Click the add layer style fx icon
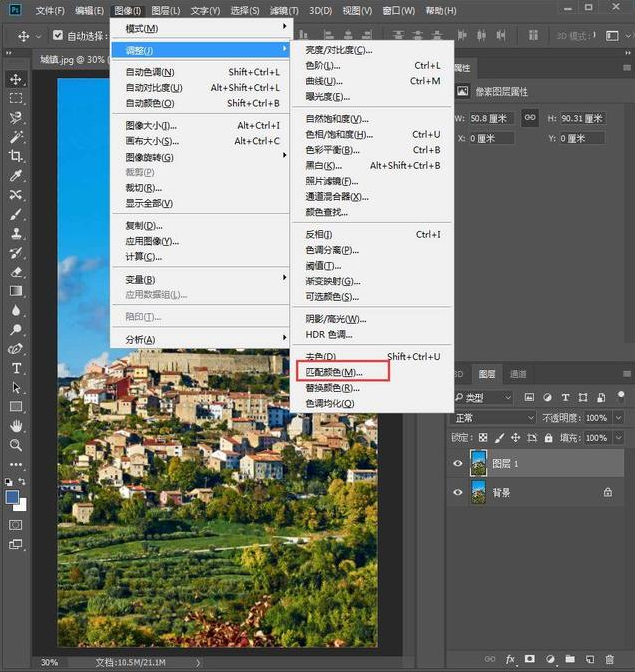635x672 pixels. 510,660
